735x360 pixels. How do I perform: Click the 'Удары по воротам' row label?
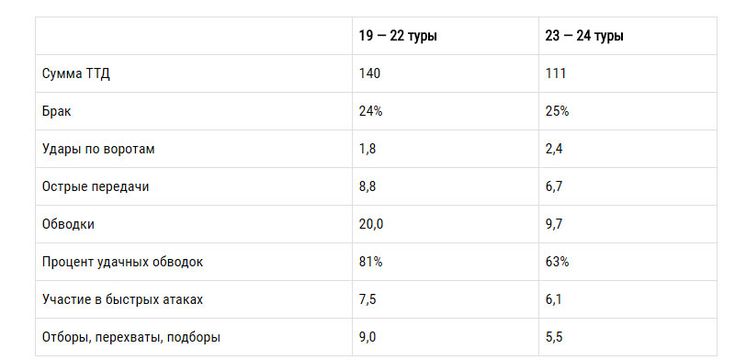point(98,149)
